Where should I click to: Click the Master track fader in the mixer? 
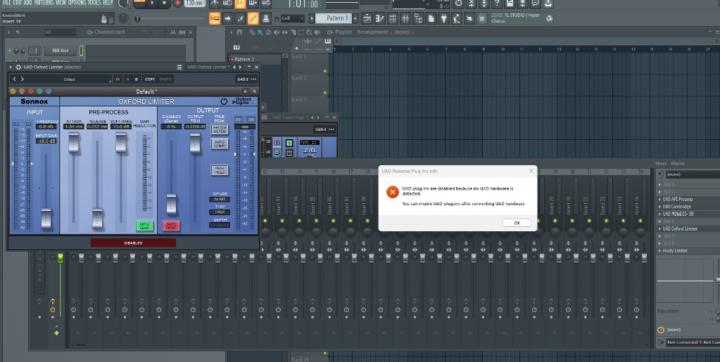pos(60,258)
